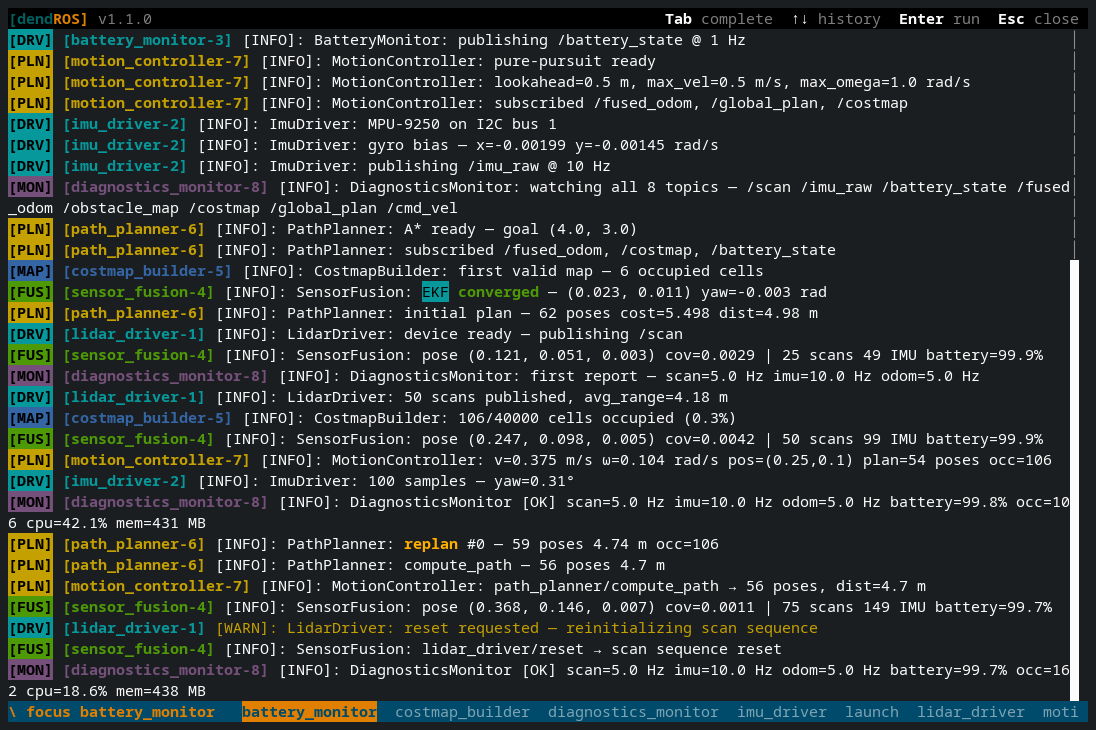The image size is (1096, 730).
Task: Click the '↑↓ history' key hint
Action: point(835,19)
